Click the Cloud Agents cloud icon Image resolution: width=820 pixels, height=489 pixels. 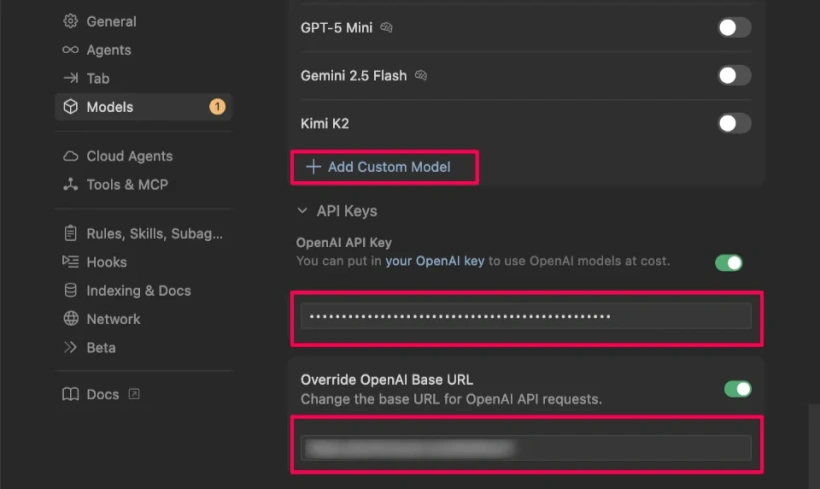[x=70, y=156]
